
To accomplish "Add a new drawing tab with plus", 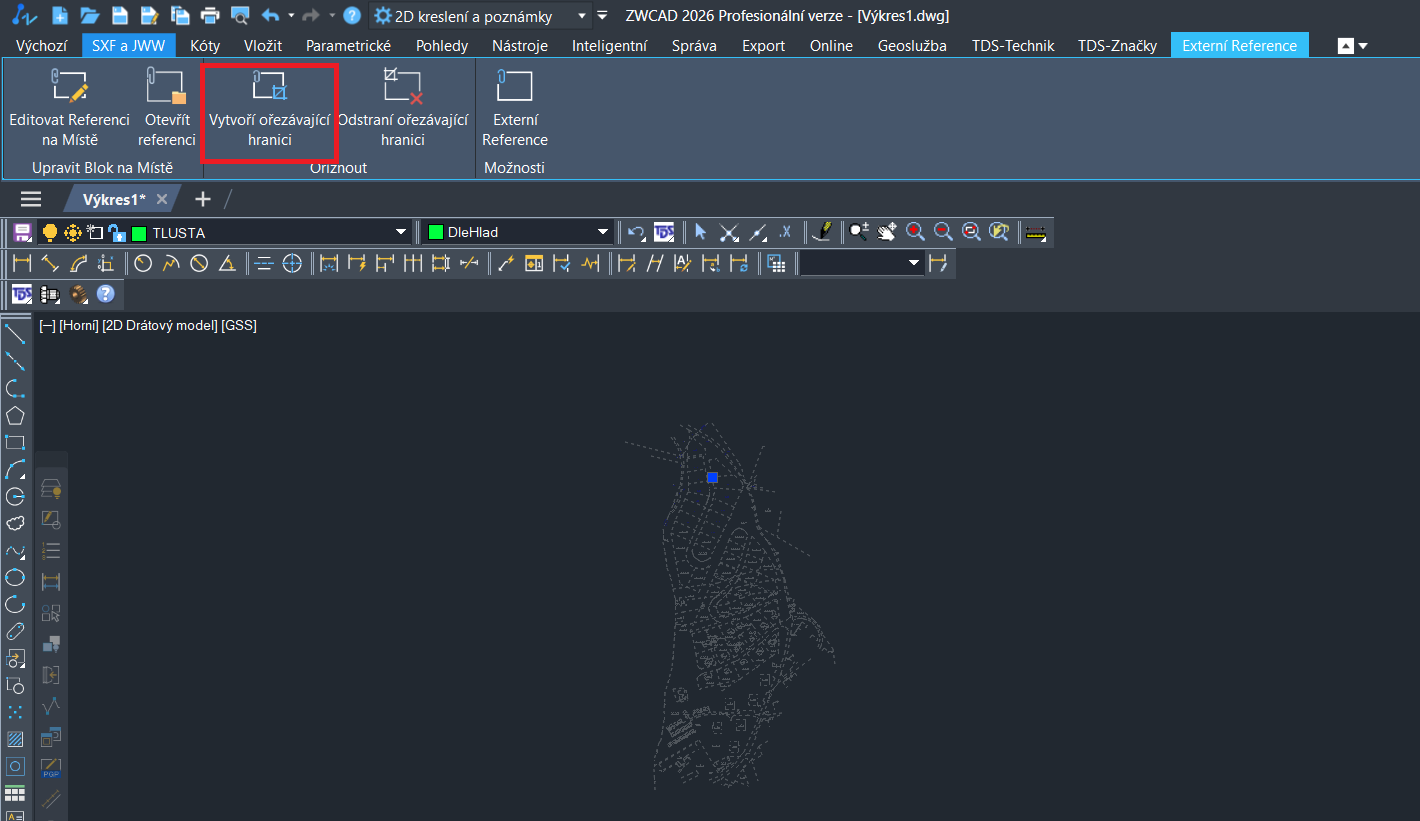I will click(x=203, y=199).
